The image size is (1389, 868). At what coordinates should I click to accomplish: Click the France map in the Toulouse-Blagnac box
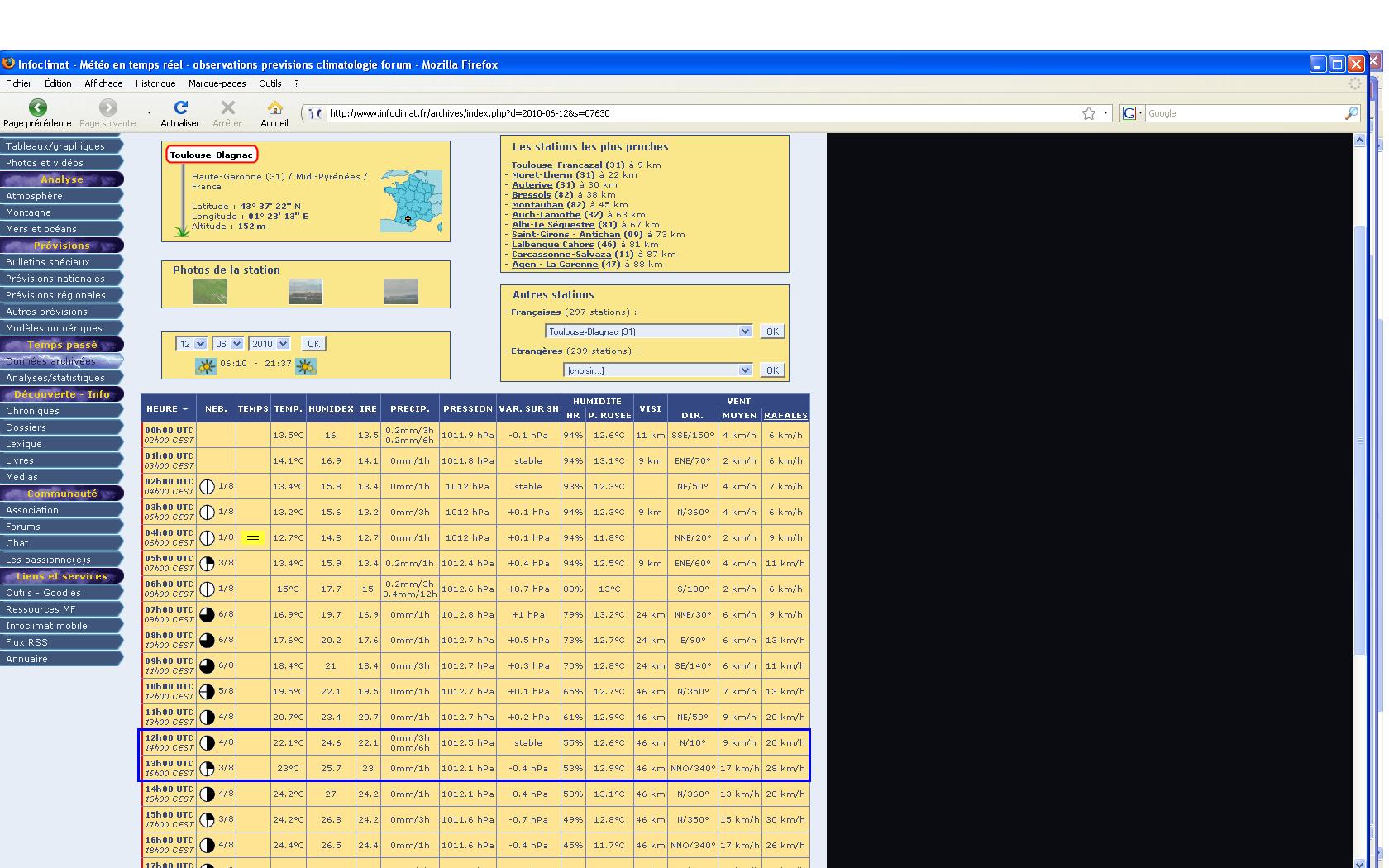coord(411,201)
